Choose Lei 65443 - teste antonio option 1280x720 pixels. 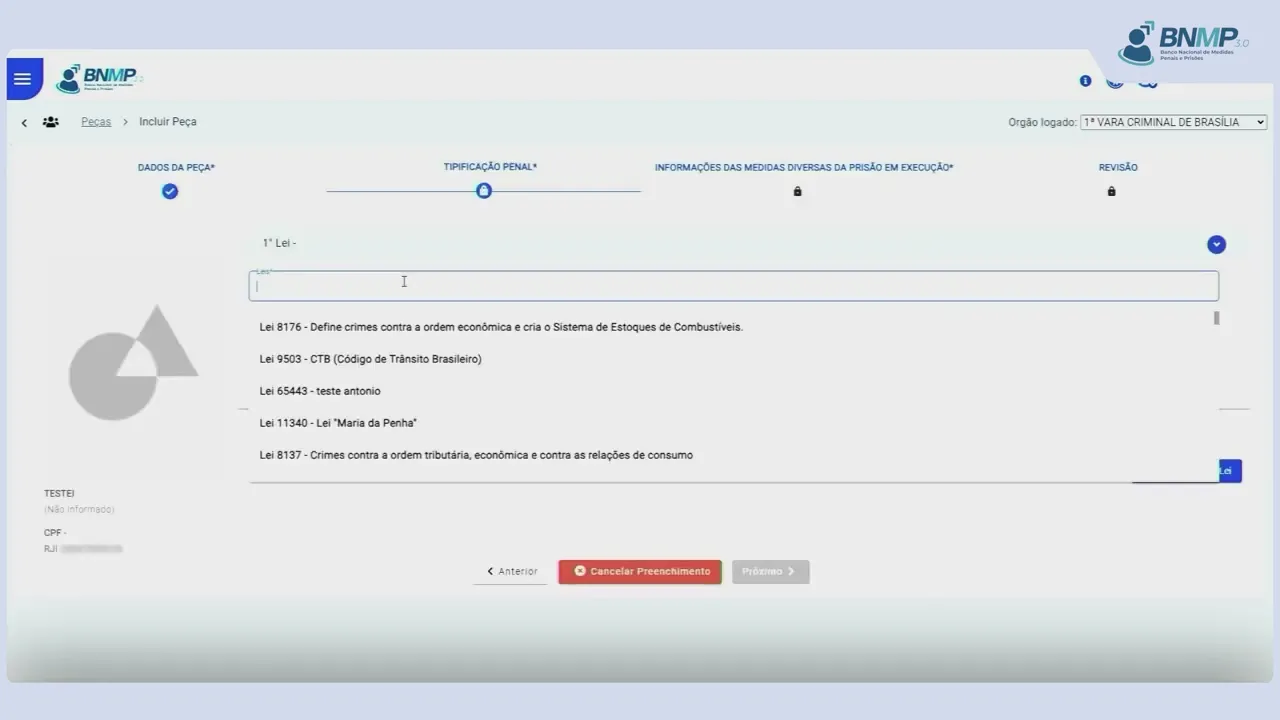(x=734, y=391)
